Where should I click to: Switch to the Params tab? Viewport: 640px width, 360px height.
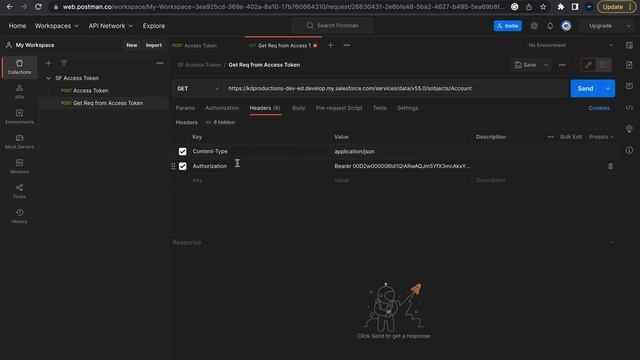185,108
